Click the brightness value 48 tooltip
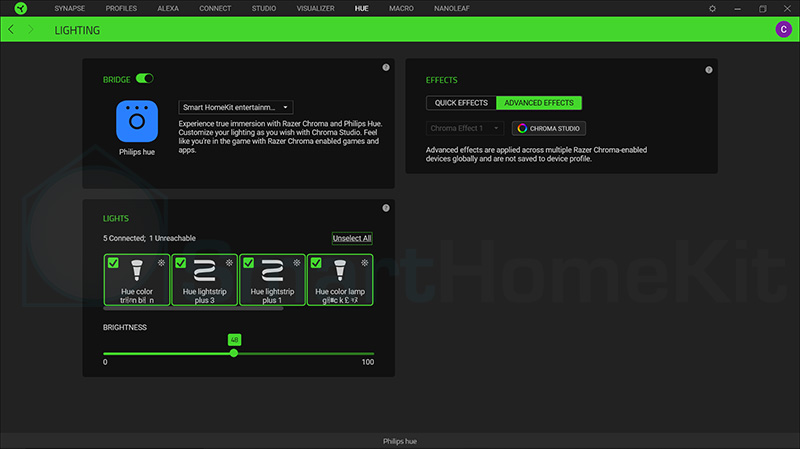Image resolution: width=800 pixels, height=449 pixels. coord(234,339)
